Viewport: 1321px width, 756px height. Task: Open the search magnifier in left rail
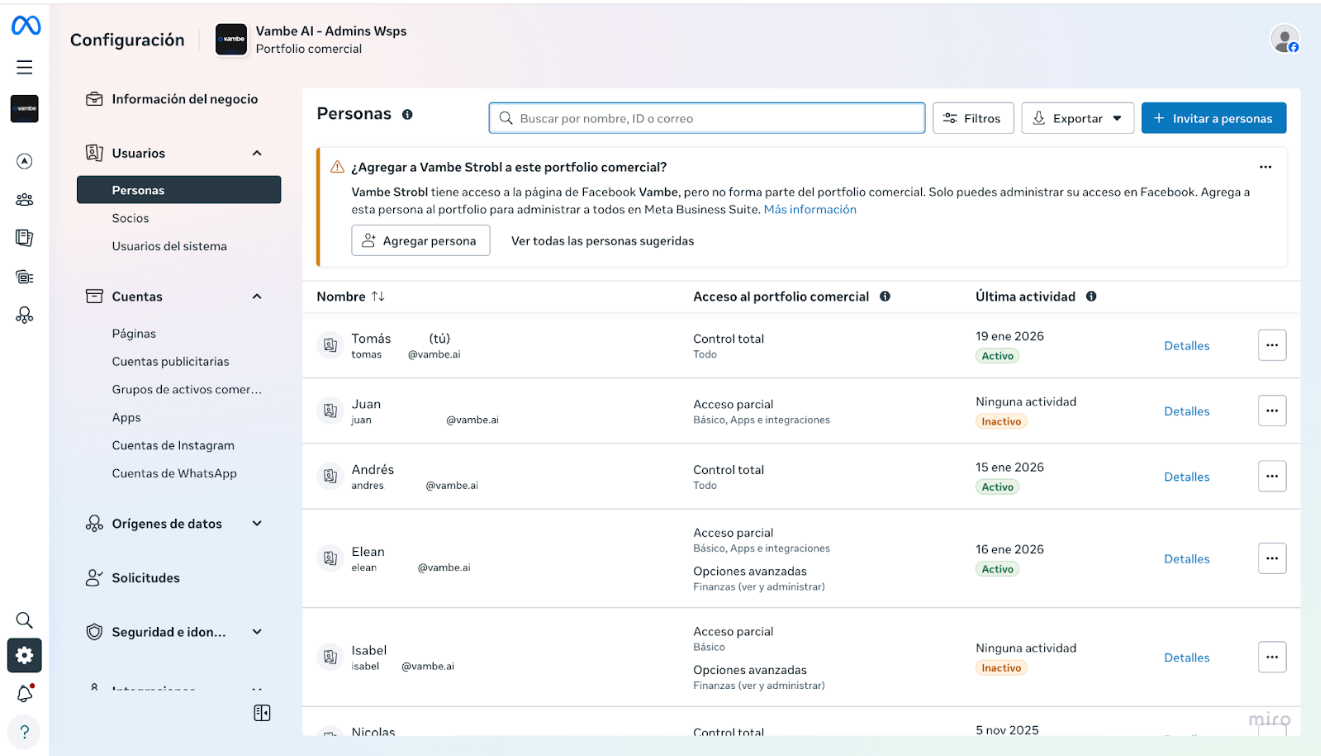point(25,620)
